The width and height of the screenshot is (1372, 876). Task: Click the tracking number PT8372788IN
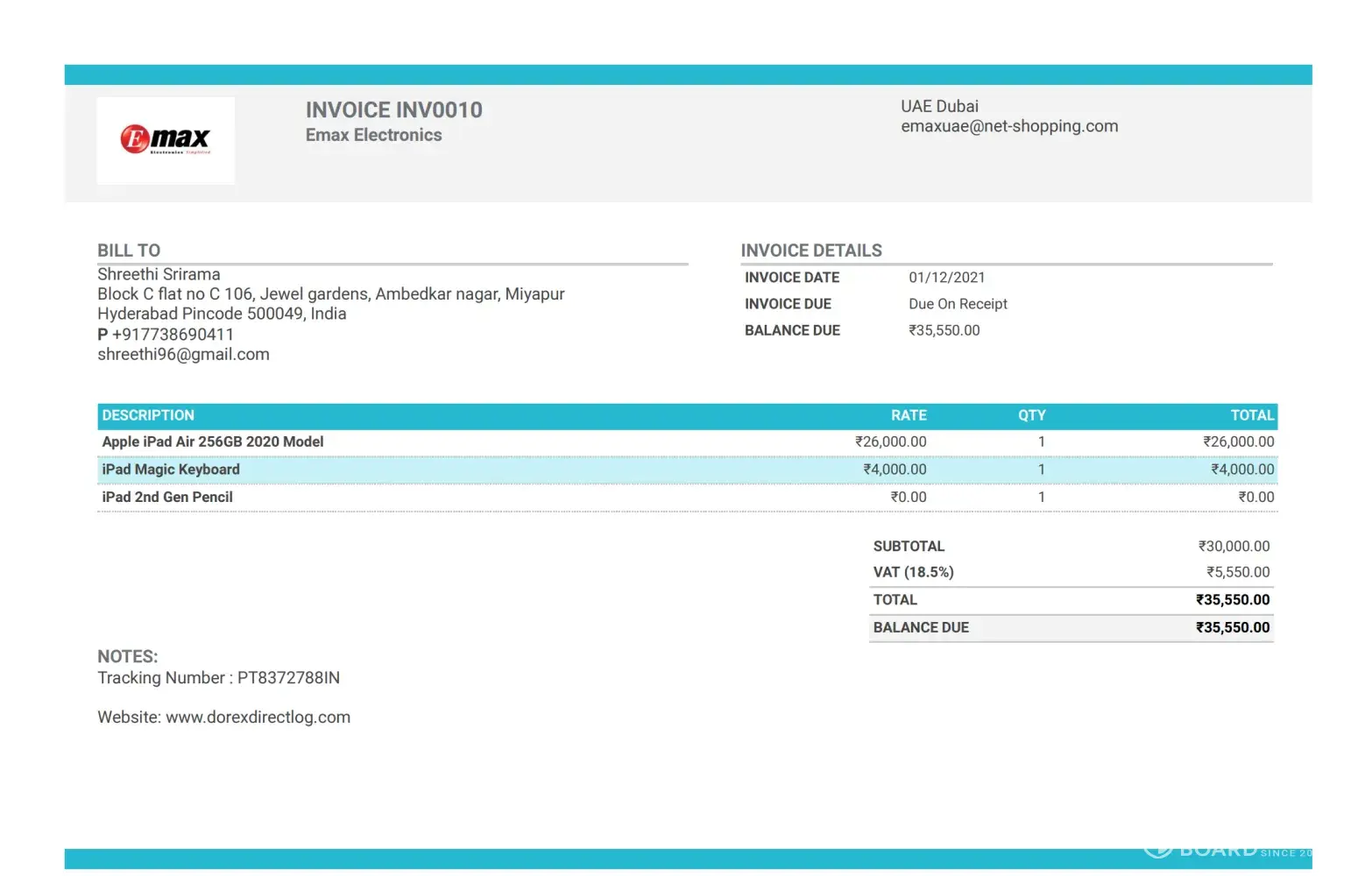coord(288,678)
